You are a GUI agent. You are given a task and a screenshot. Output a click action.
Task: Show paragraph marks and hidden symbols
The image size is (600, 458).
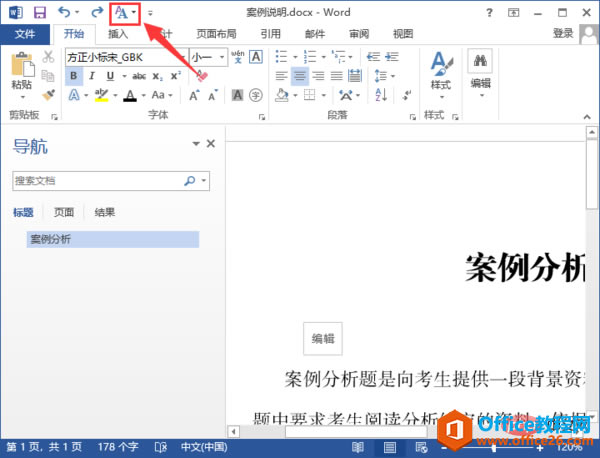(407, 95)
